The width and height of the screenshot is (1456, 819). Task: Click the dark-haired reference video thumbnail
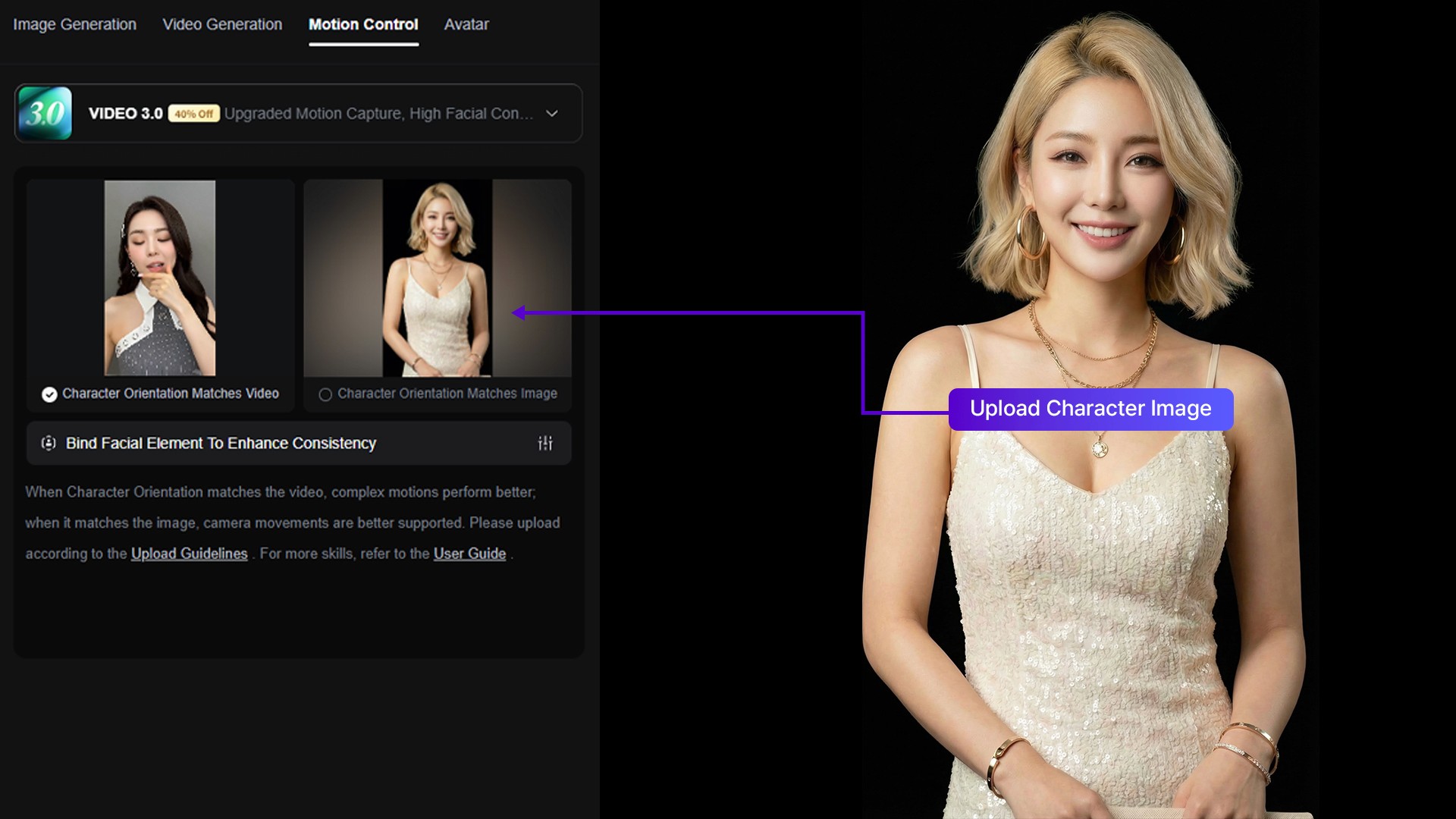(160, 278)
